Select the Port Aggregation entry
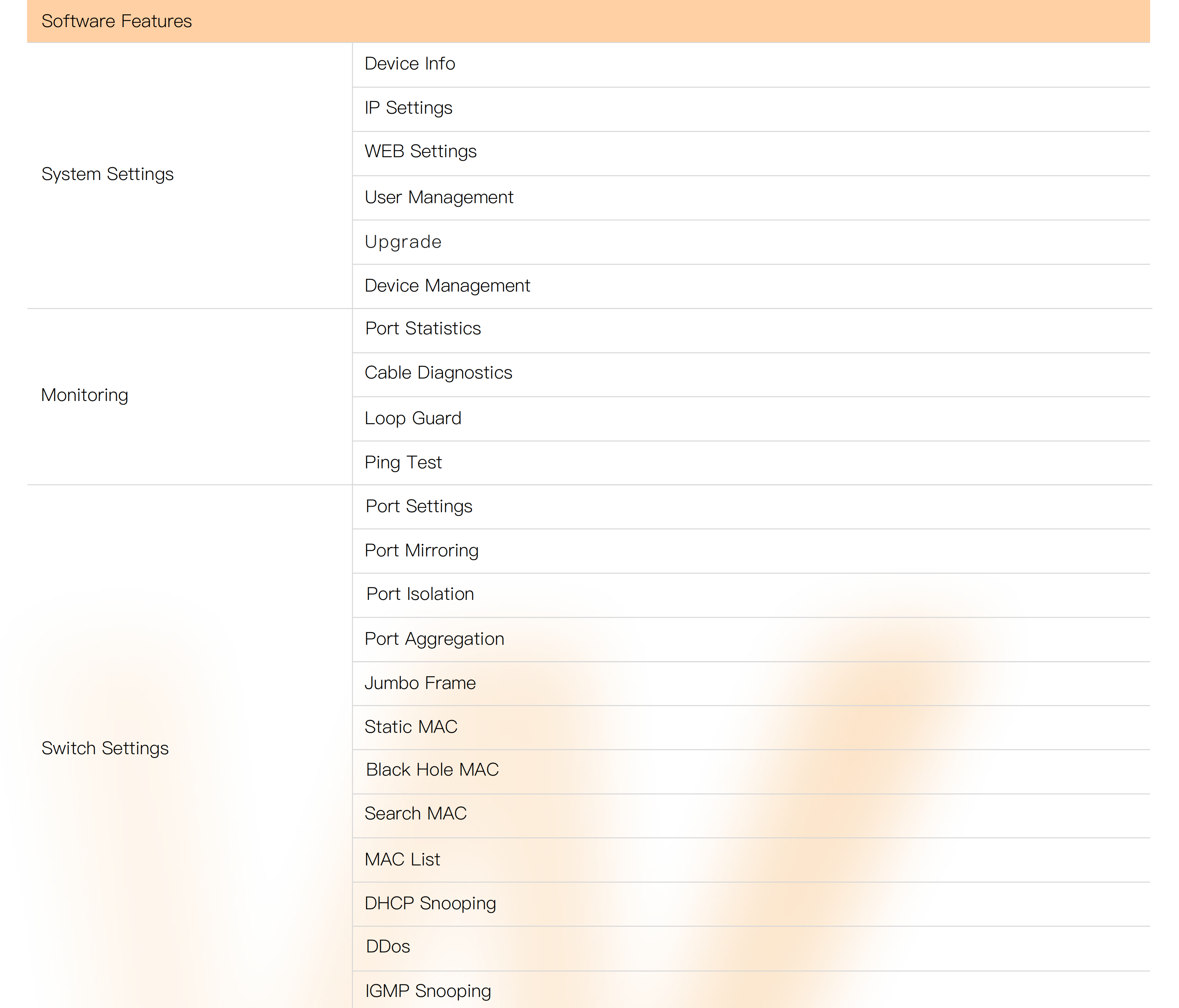The image size is (1179, 1008). pyautogui.click(x=434, y=639)
